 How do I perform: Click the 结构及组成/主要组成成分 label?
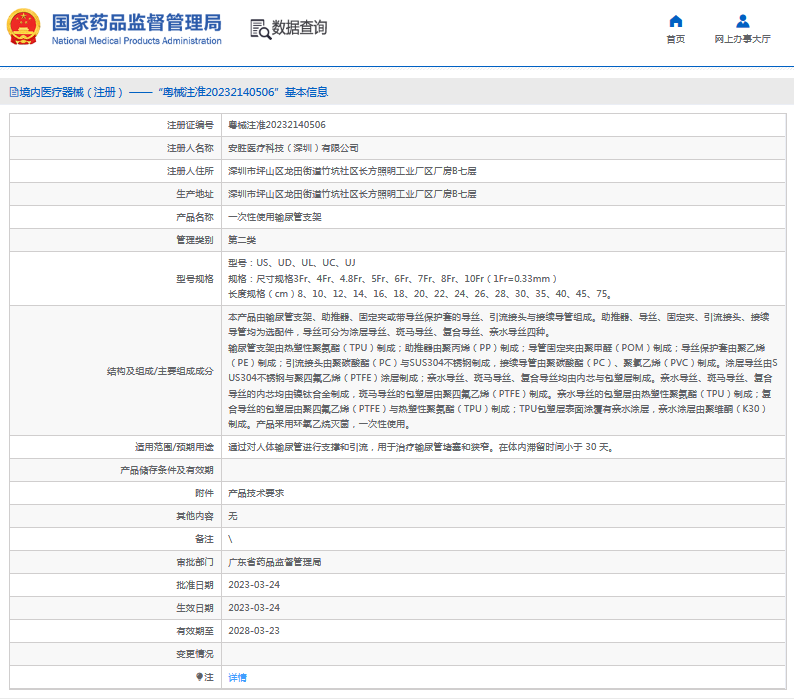[161, 371]
